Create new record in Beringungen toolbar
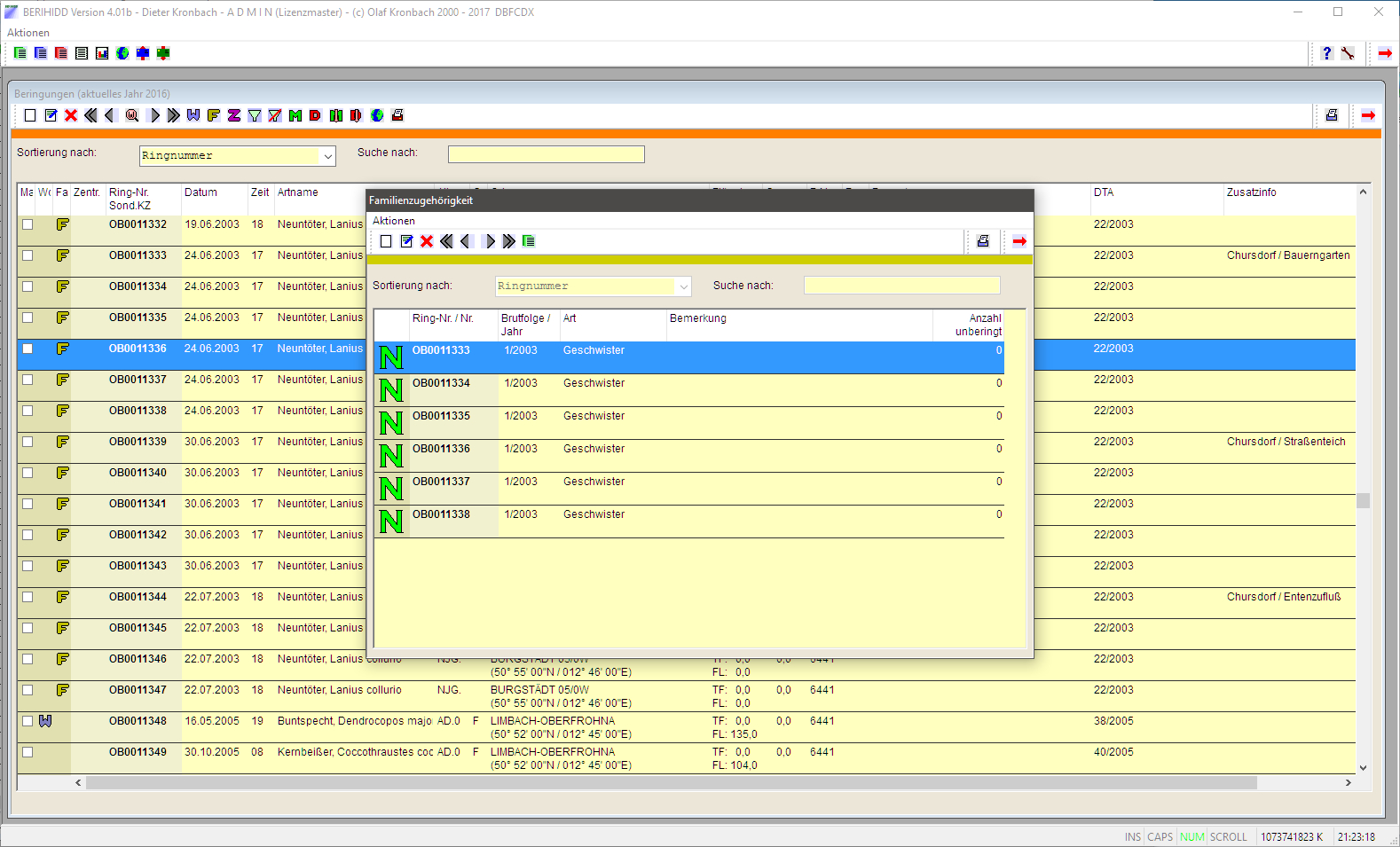Screen dimensions: 1400x847 coord(30,115)
